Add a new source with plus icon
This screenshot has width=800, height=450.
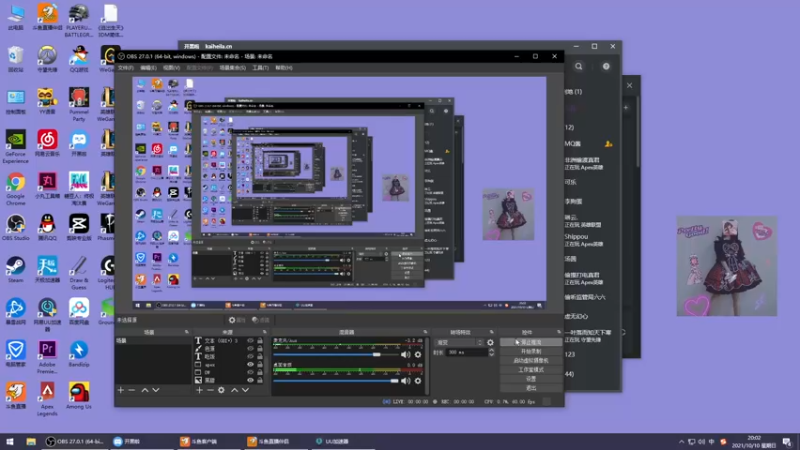199,390
